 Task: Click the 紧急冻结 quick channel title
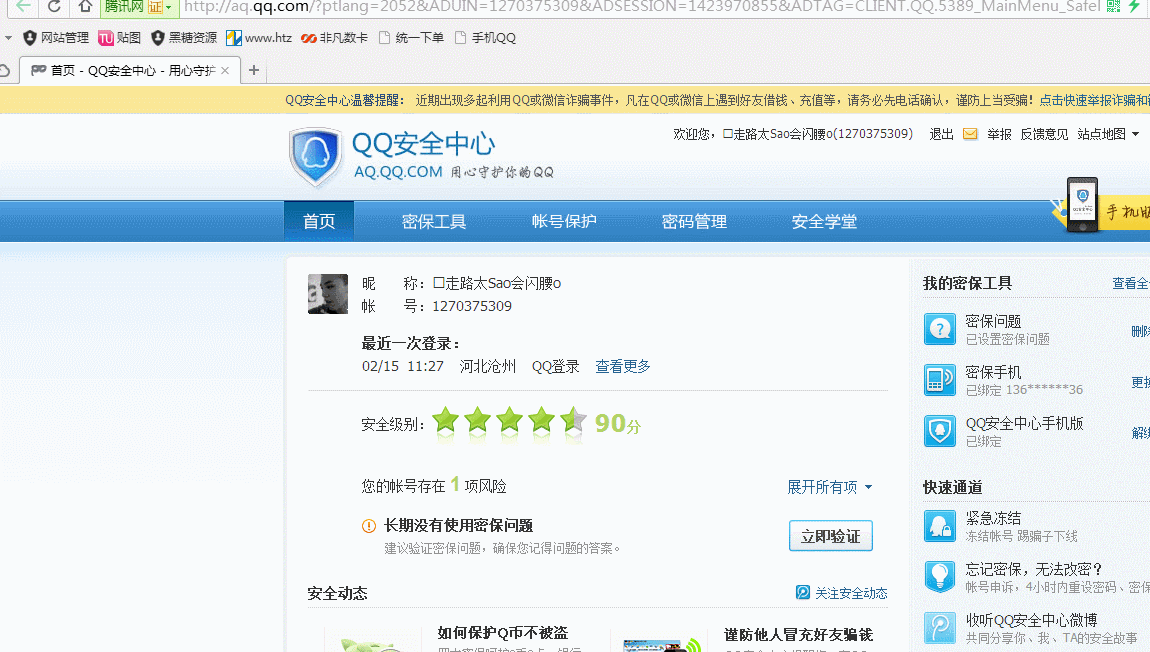(x=993, y=518)
